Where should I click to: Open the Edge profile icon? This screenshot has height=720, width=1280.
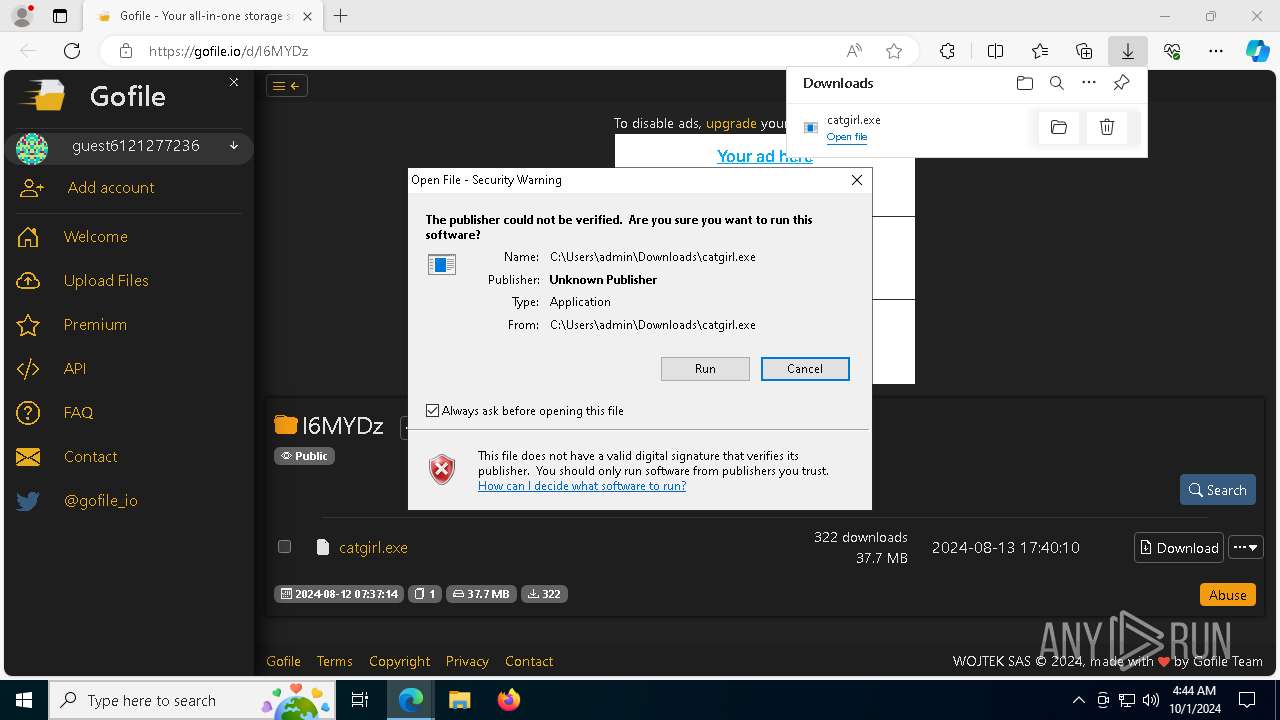[22, 16]
